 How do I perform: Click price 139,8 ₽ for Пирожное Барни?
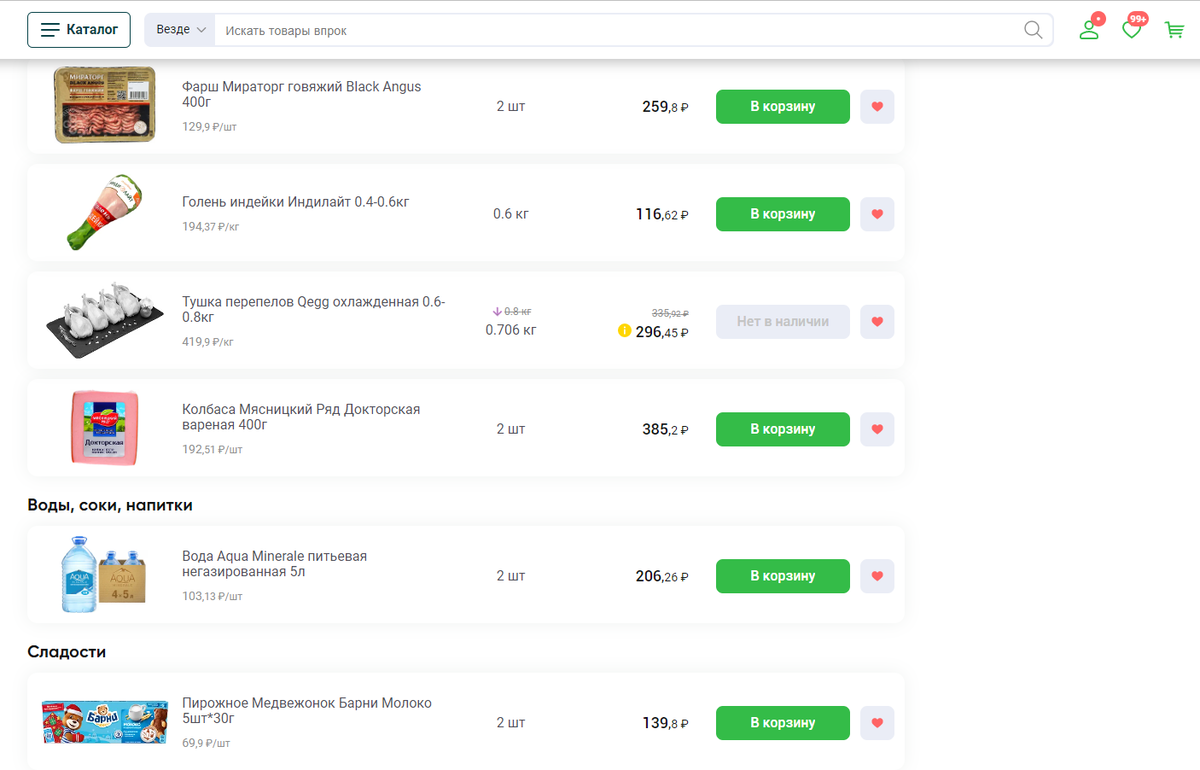click(x=665, y=723)
